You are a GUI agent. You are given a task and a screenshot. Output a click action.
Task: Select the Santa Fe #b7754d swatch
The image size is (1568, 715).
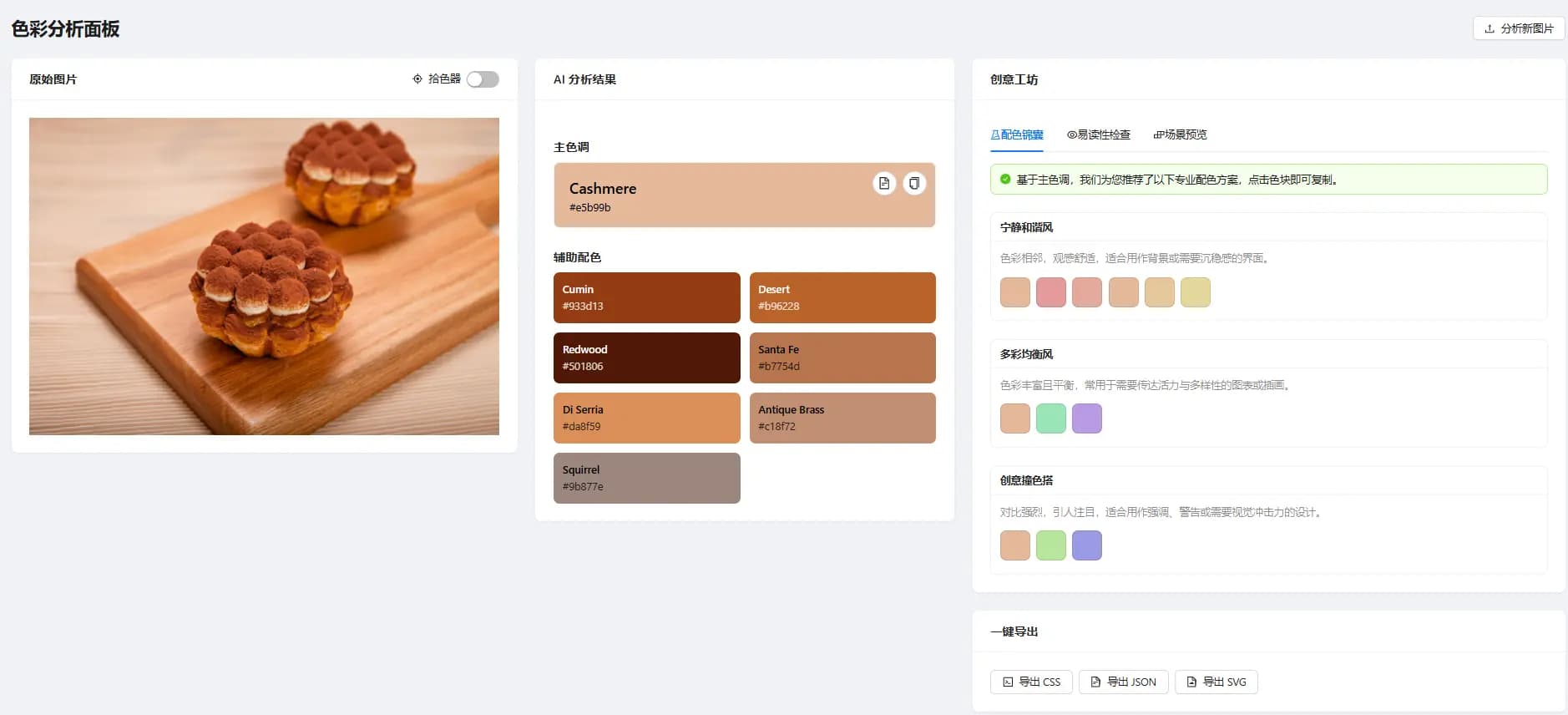point(842,357)
